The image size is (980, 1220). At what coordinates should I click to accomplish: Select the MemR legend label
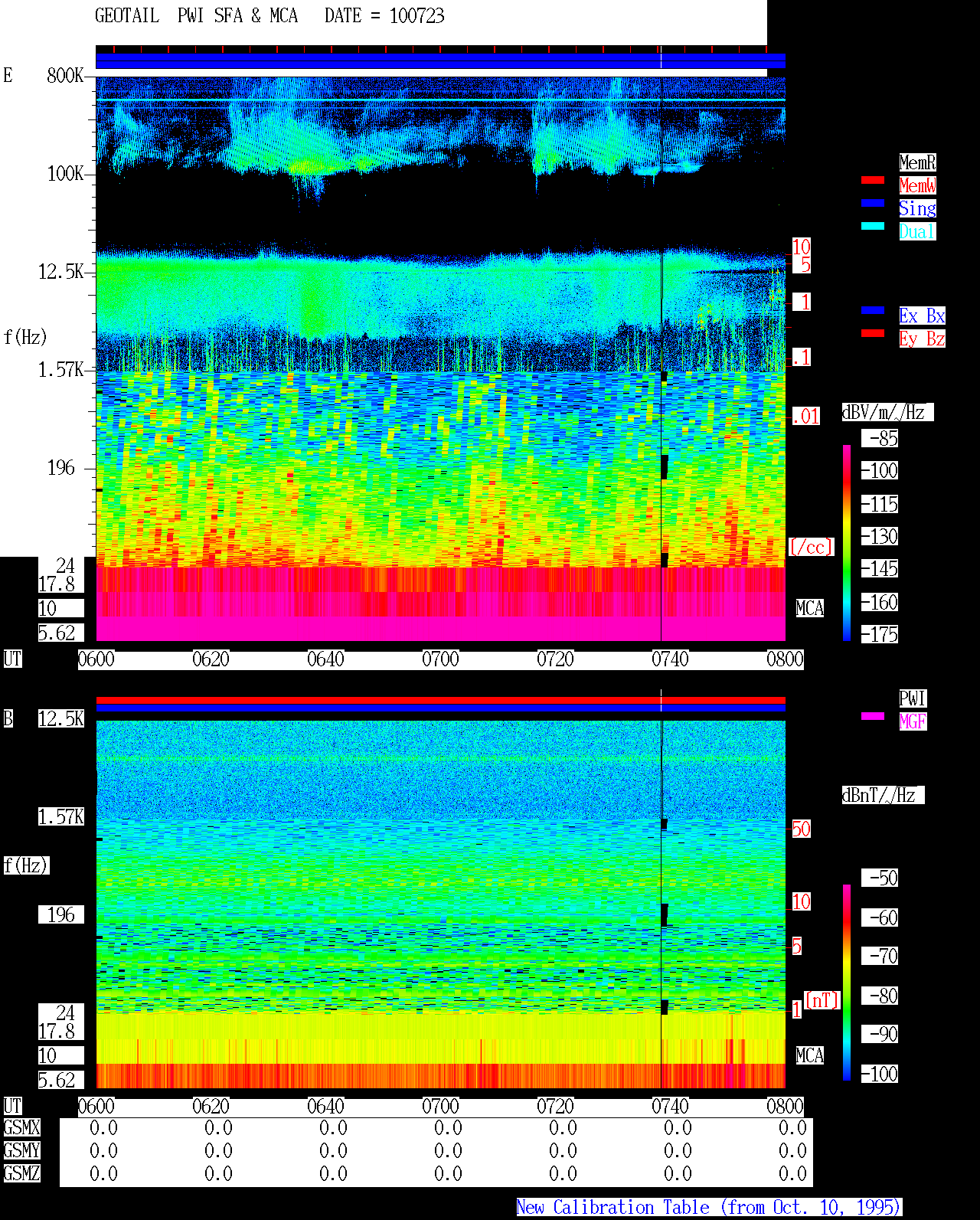click(917, 162)
